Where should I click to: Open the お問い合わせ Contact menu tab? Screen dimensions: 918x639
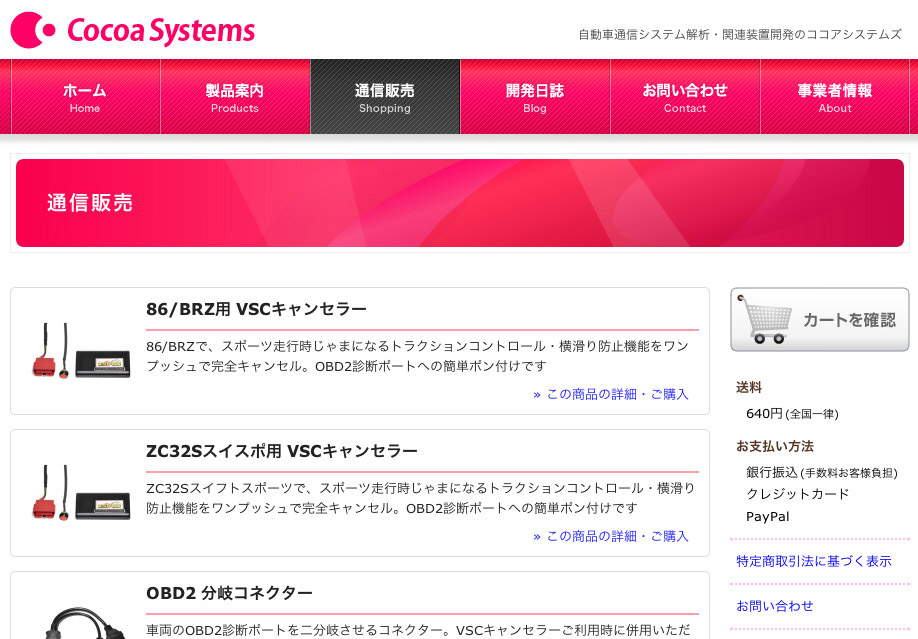pyautogui.click(x=685, y=97)
